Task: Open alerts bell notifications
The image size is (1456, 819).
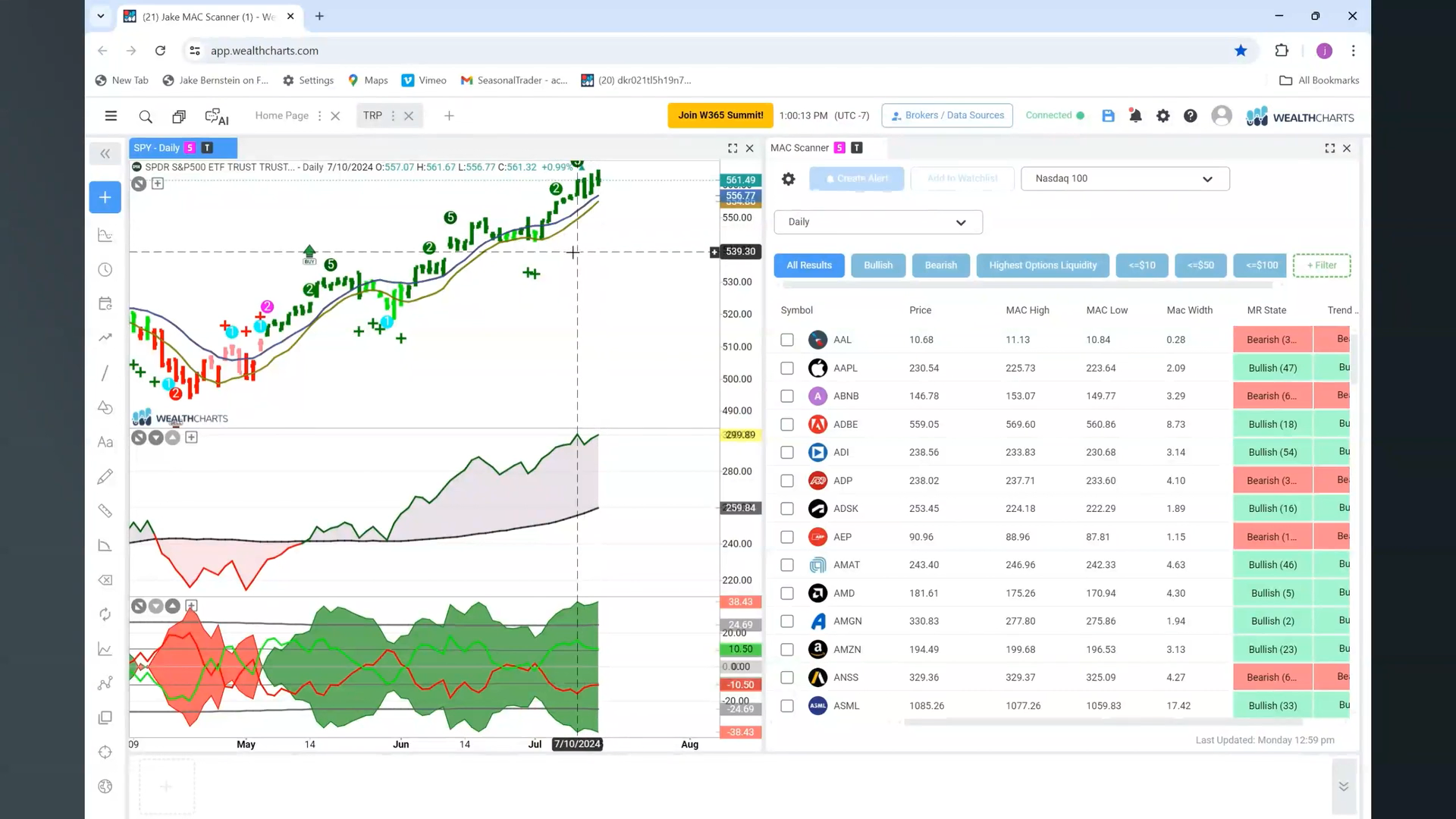Action: pyautogui.click(x=1135, y=116)
